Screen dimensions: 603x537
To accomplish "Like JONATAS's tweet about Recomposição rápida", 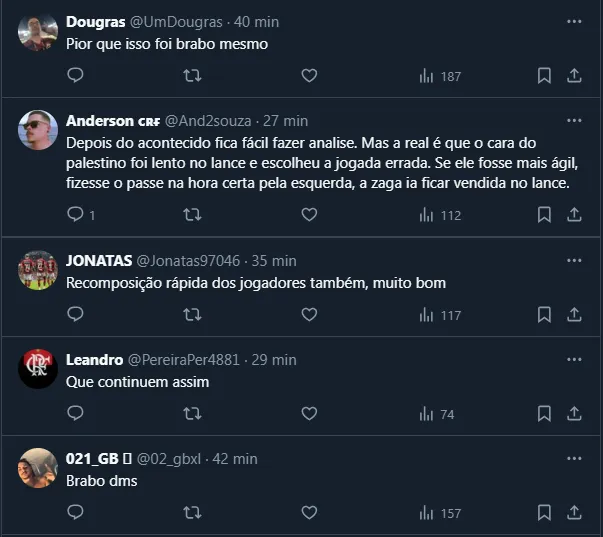I will 309,314.
